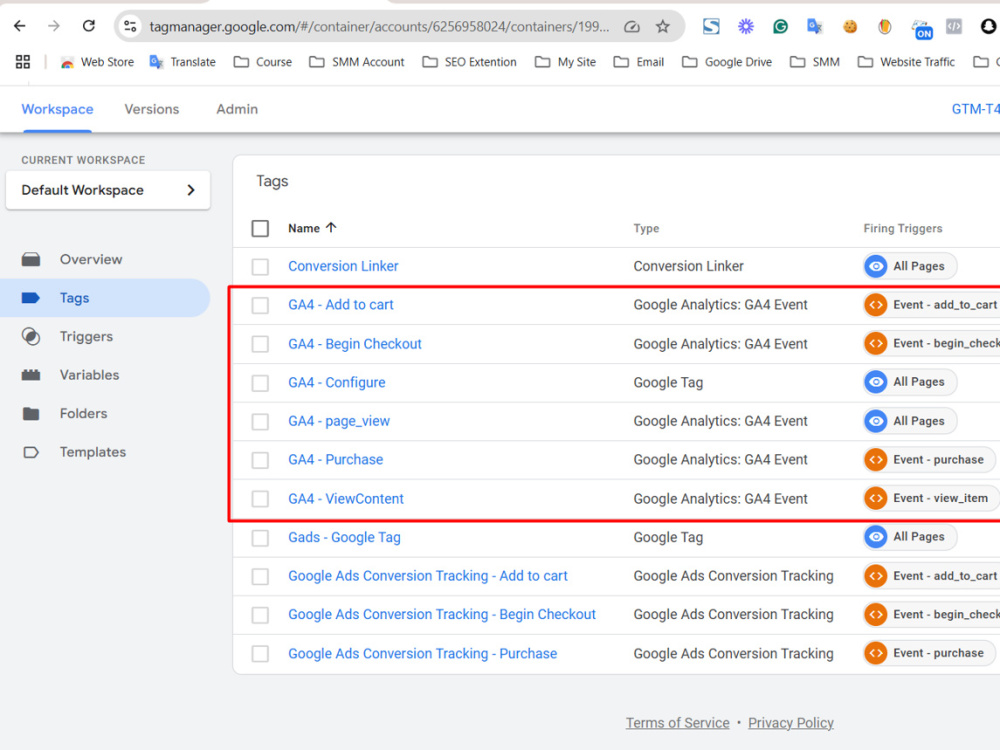This screenshot has height=750, width=1000.
Task: Tick the select-all tags checkbox
Action: pos(260,228)
